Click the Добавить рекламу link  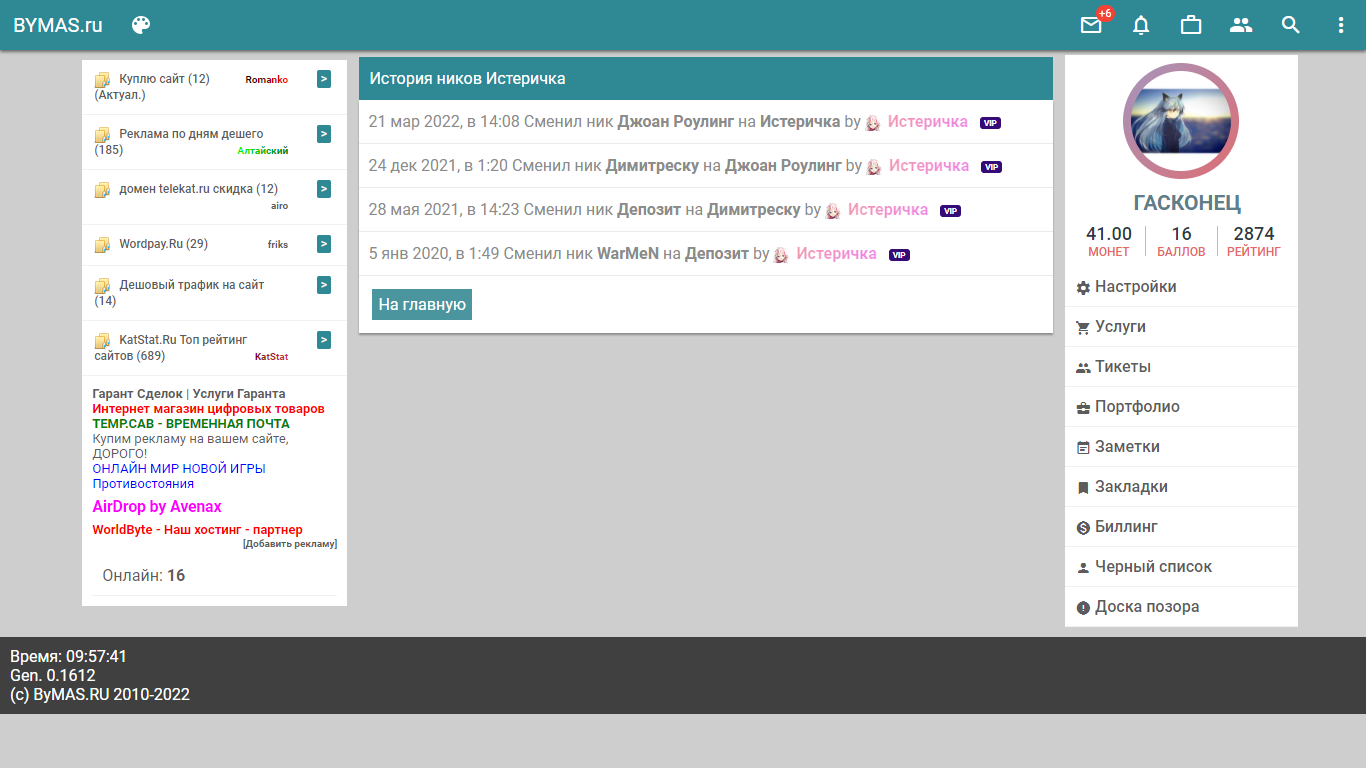coord(290,544)
